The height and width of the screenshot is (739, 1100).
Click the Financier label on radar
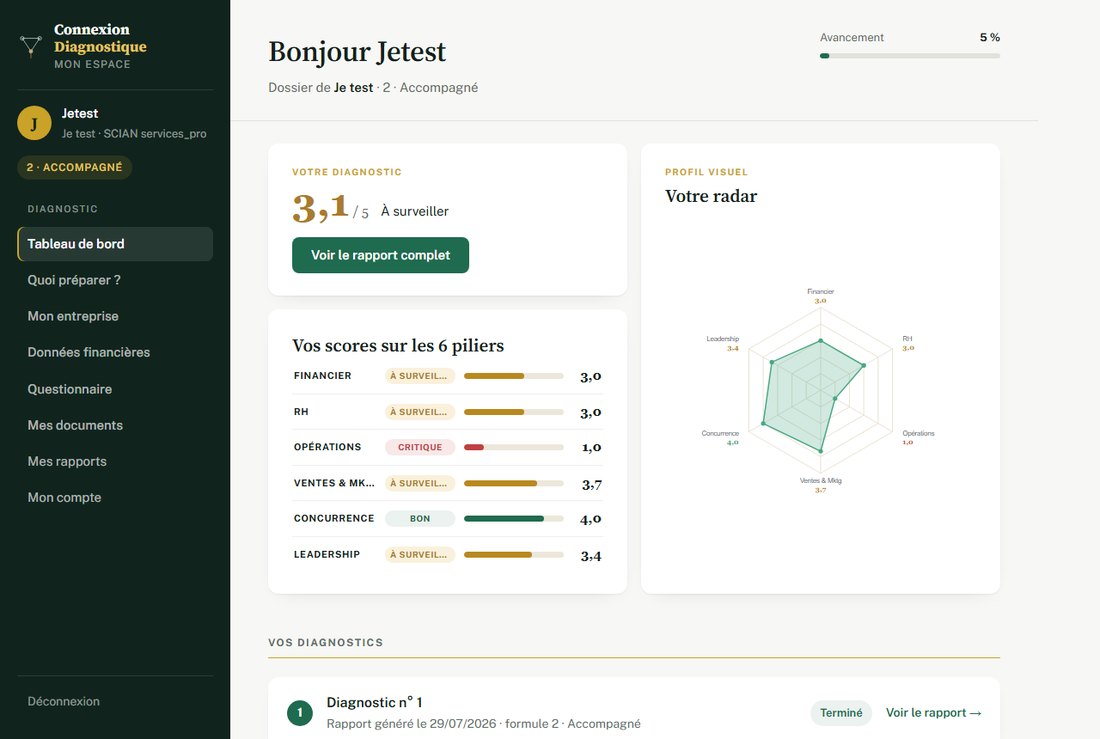pyautogui.click(x=820, y=291)
